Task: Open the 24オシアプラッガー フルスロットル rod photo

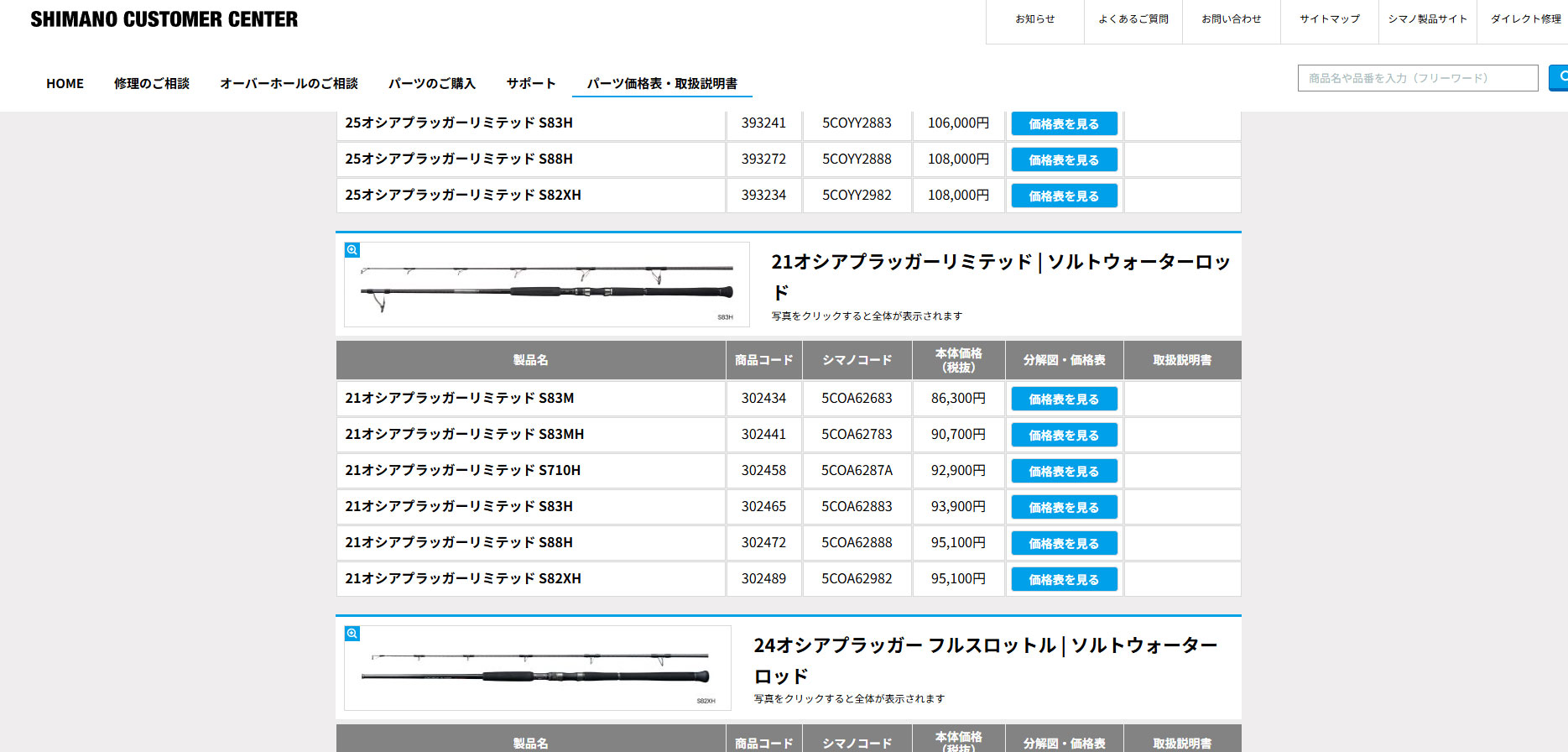Action: (x=538, y=668)
